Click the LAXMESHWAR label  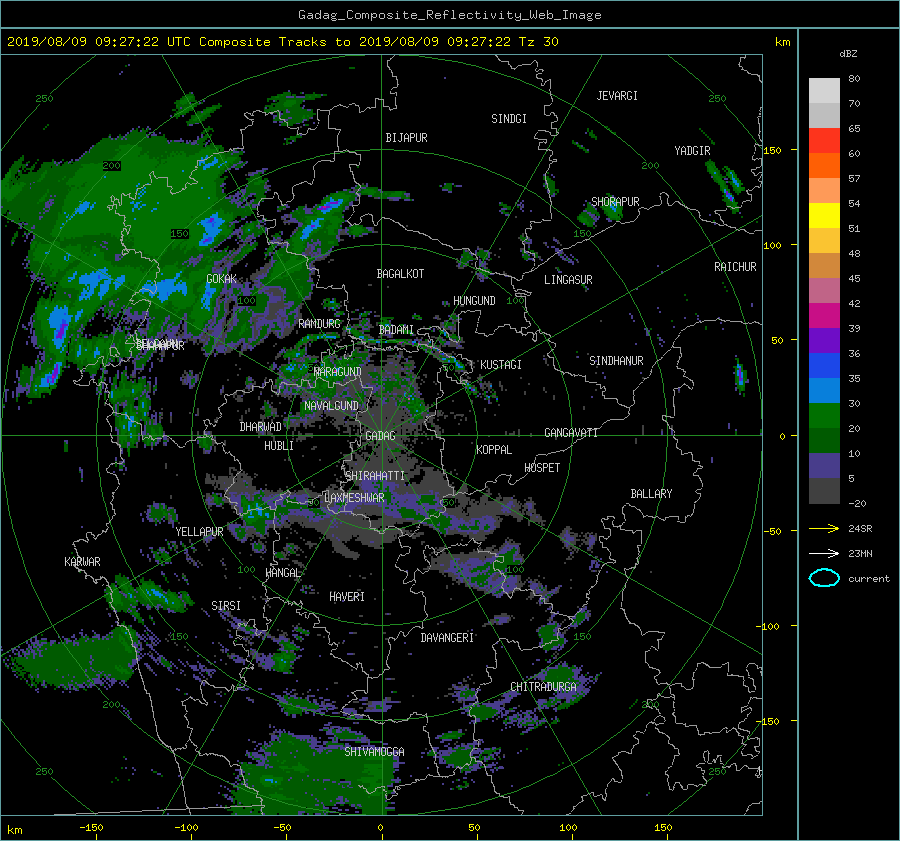354,498
